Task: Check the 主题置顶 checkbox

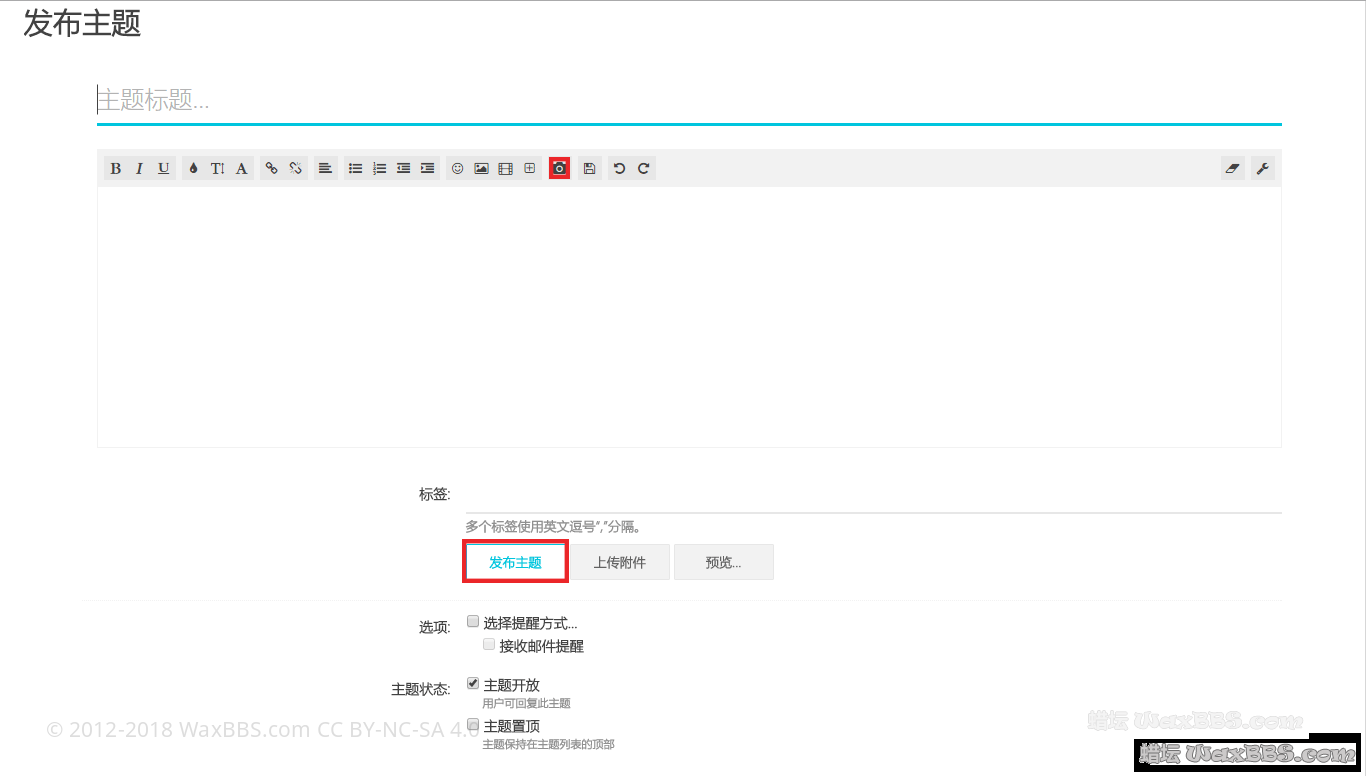Action: pos(473,725)
